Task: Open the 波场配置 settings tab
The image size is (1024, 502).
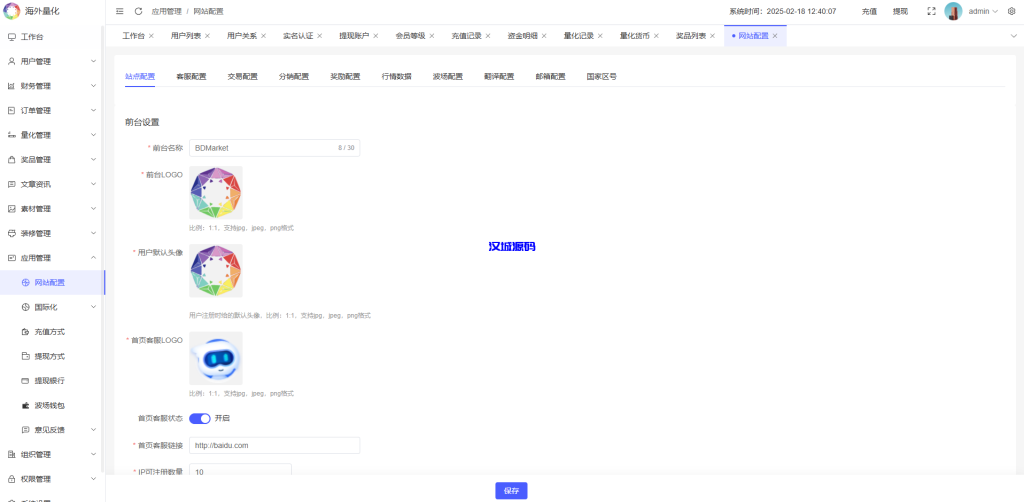Action: tap(448, 76)
